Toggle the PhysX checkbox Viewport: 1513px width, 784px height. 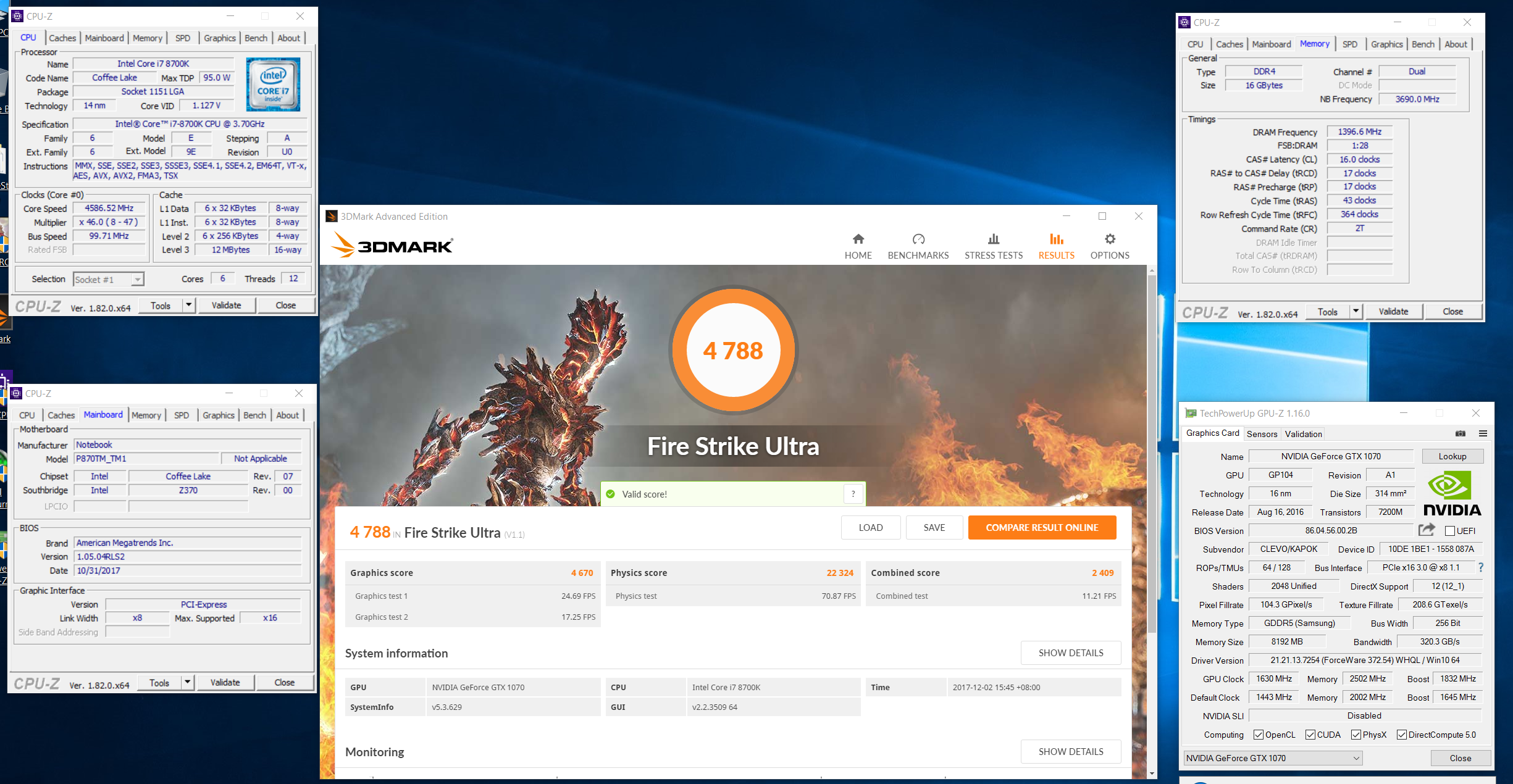click(1356, 735)
